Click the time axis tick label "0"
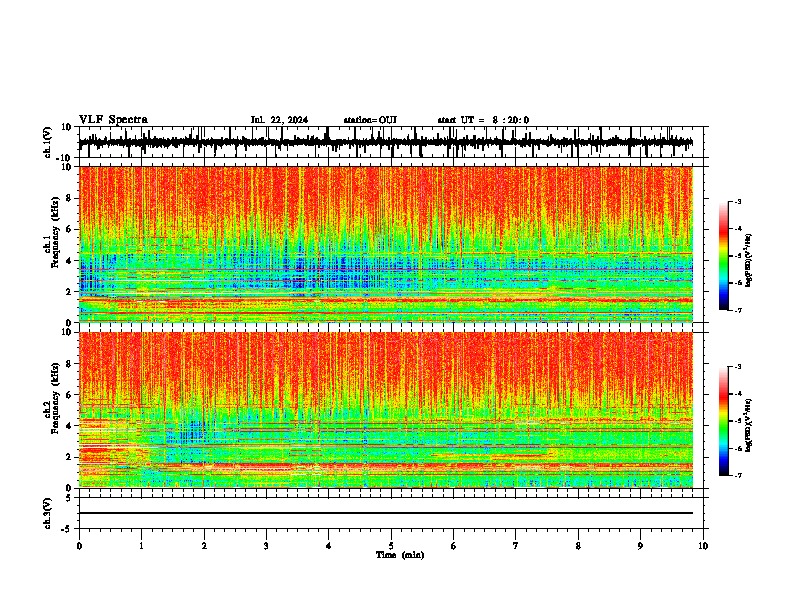The height and width of the screenshot is (612, 792). 79,546
